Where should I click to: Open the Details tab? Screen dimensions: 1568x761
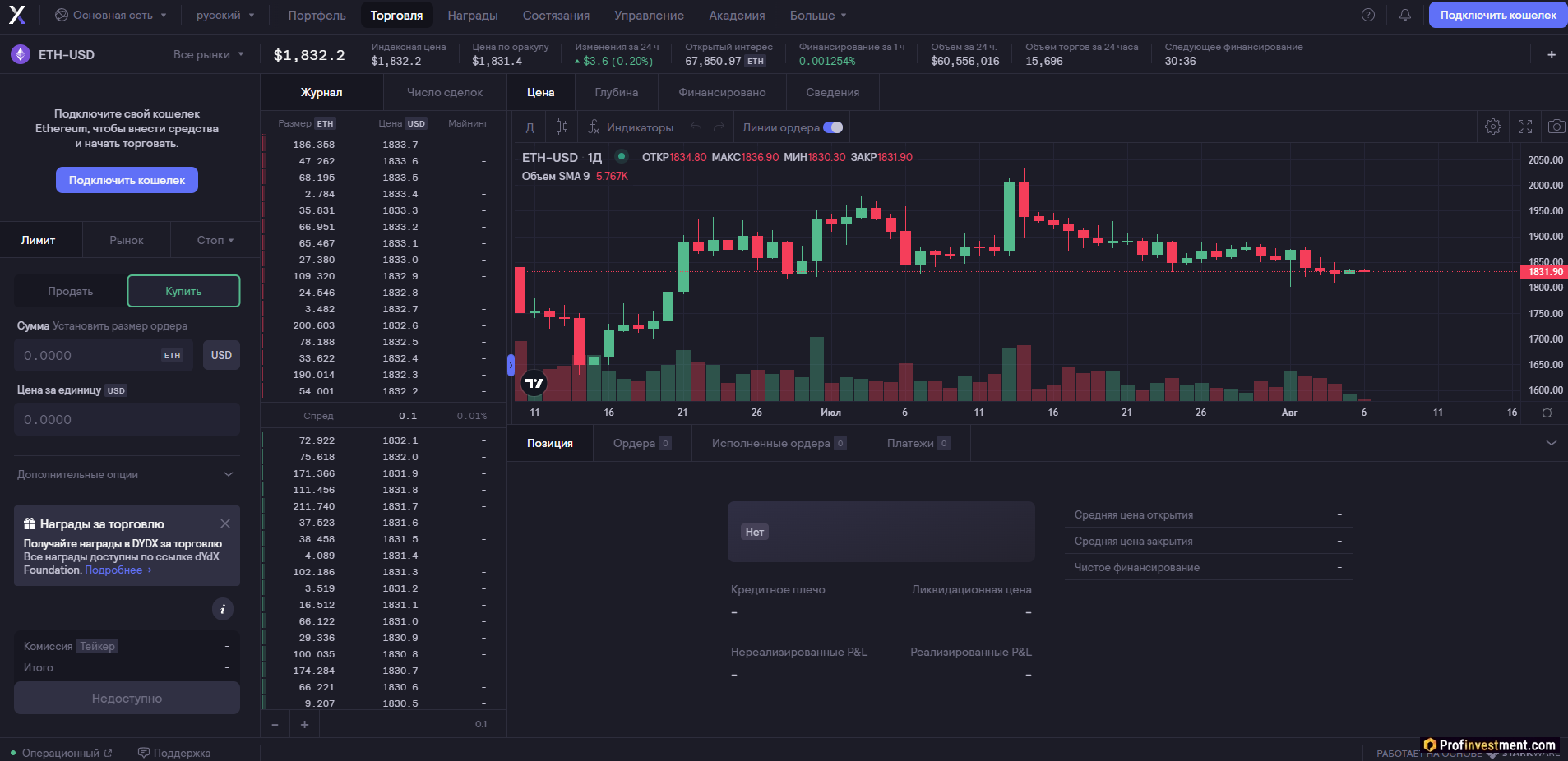point(833,92)
